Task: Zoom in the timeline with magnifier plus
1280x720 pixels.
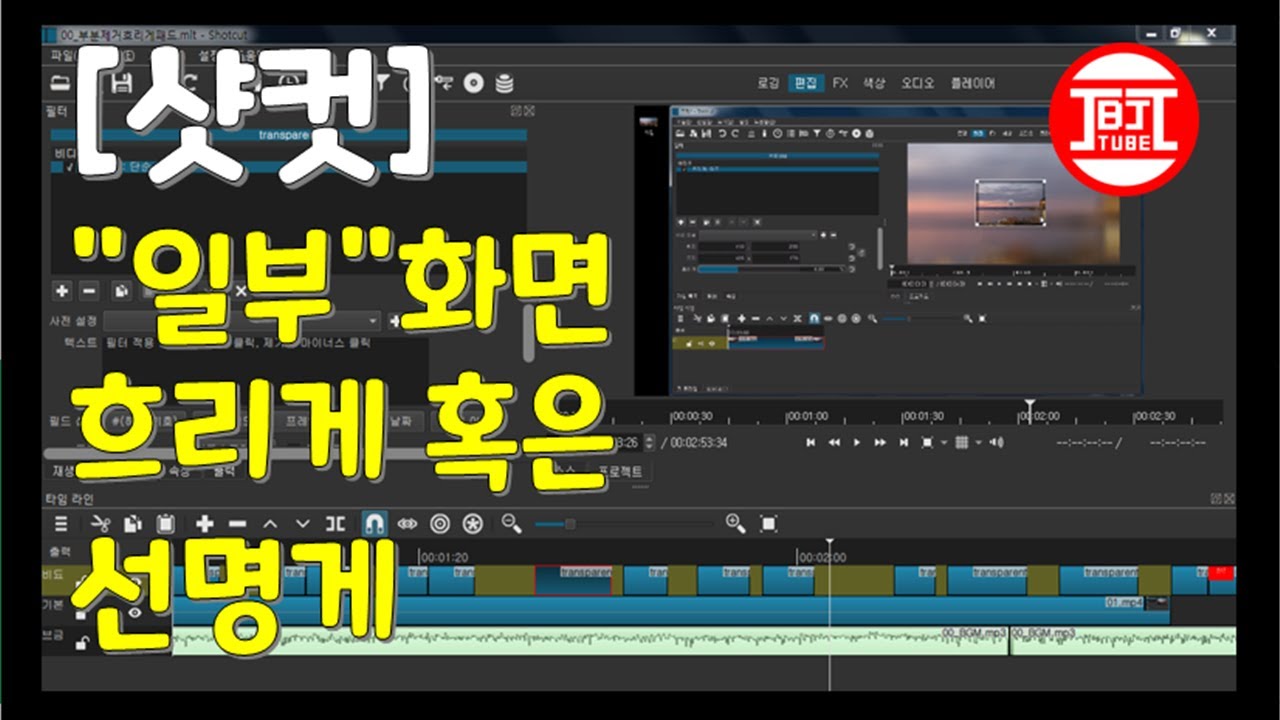Action: click(735, 523)
